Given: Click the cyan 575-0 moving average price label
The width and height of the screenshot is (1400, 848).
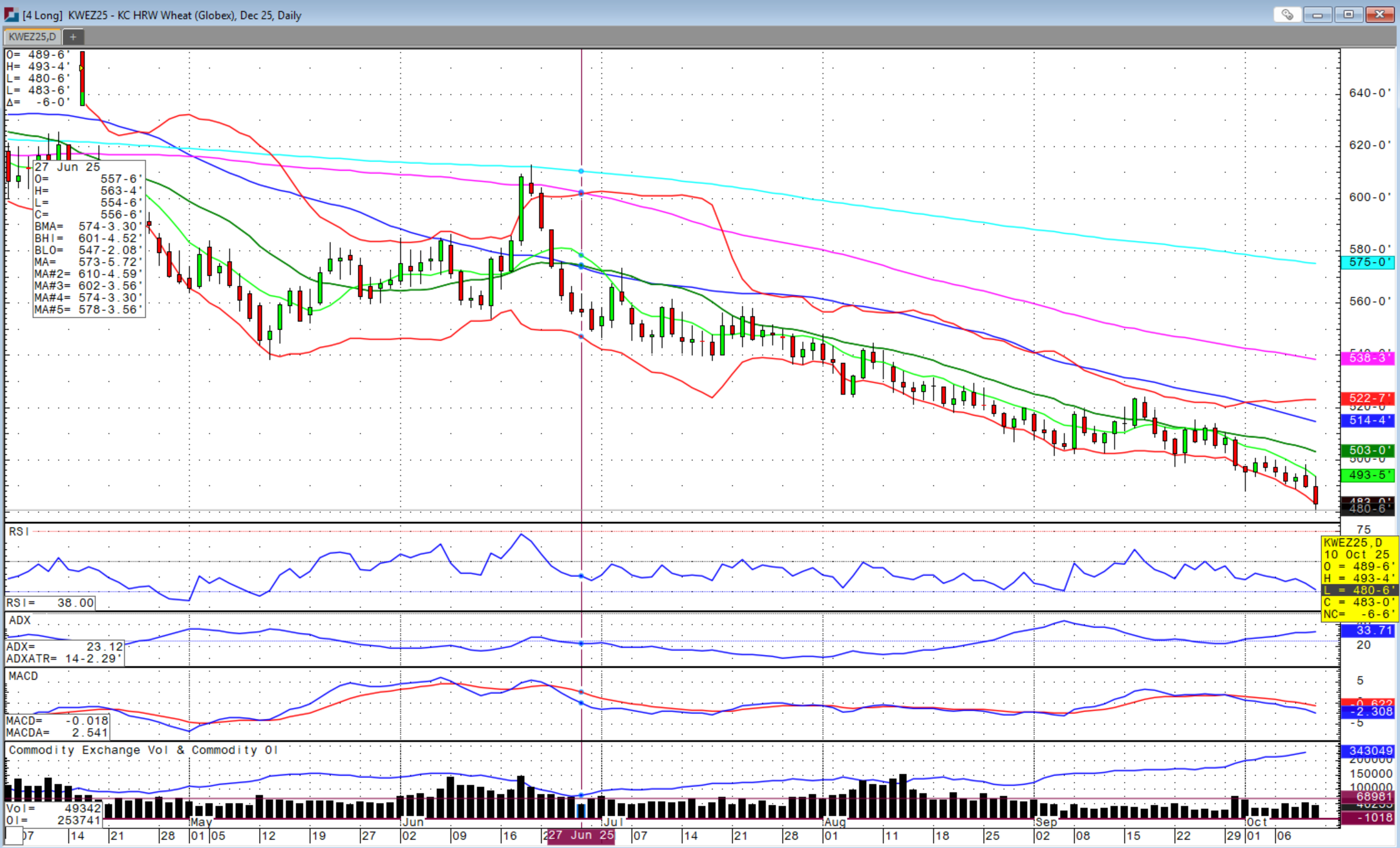Looking at the screenshot, I should click(1368, 263).
